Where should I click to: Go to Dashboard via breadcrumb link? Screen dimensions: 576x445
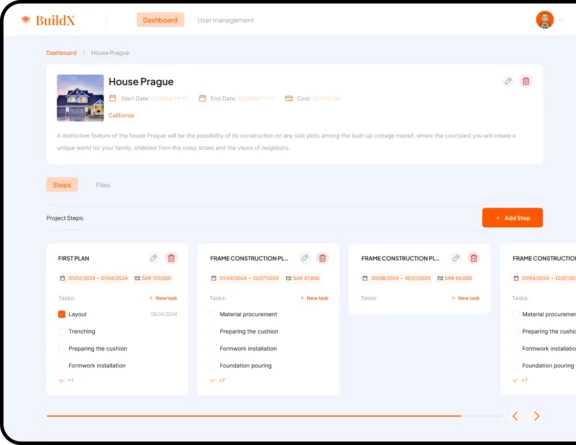coord(61,53)
